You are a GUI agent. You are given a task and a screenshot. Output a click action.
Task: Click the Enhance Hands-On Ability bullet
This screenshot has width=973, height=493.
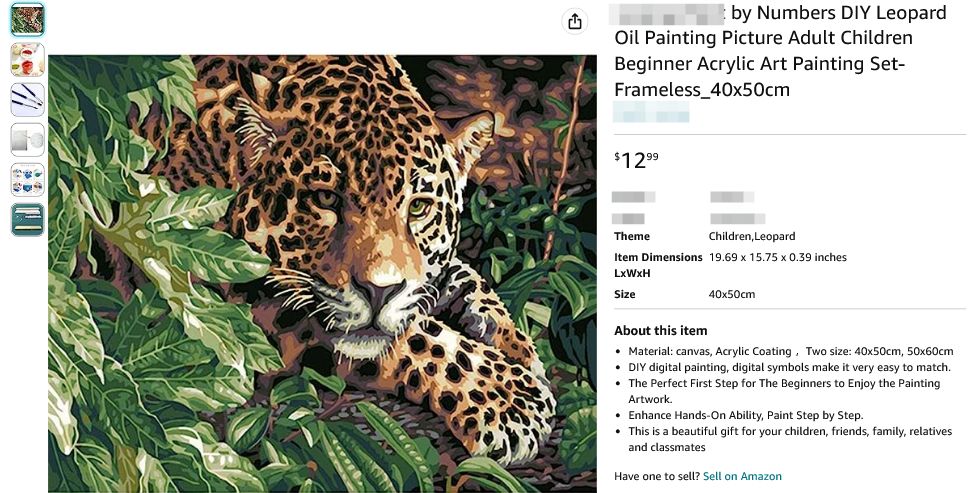pyautogui.click(x=745, y=415)
